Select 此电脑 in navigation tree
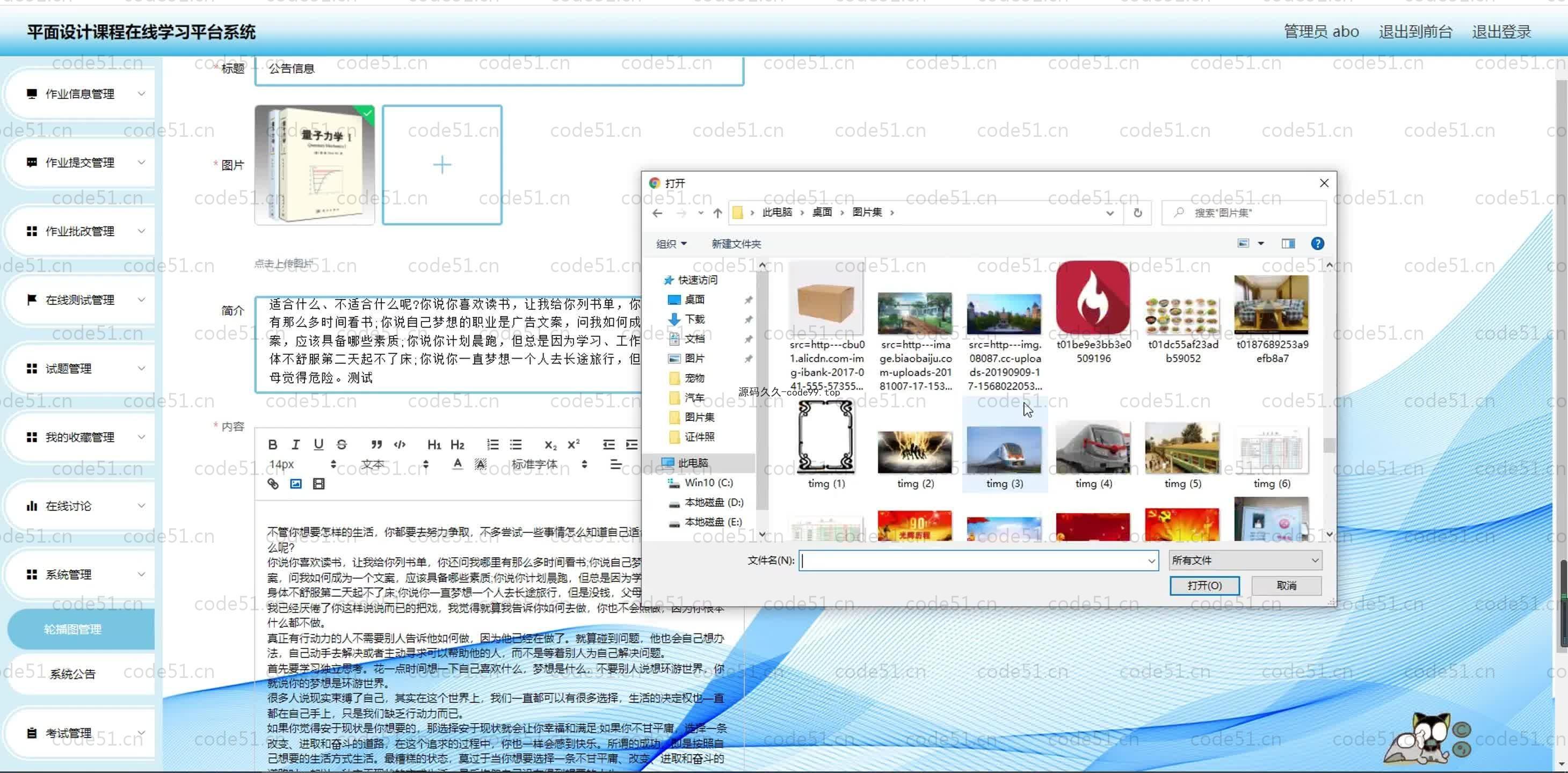Viewport: 1568px width, 773px height. coord(693,463)
